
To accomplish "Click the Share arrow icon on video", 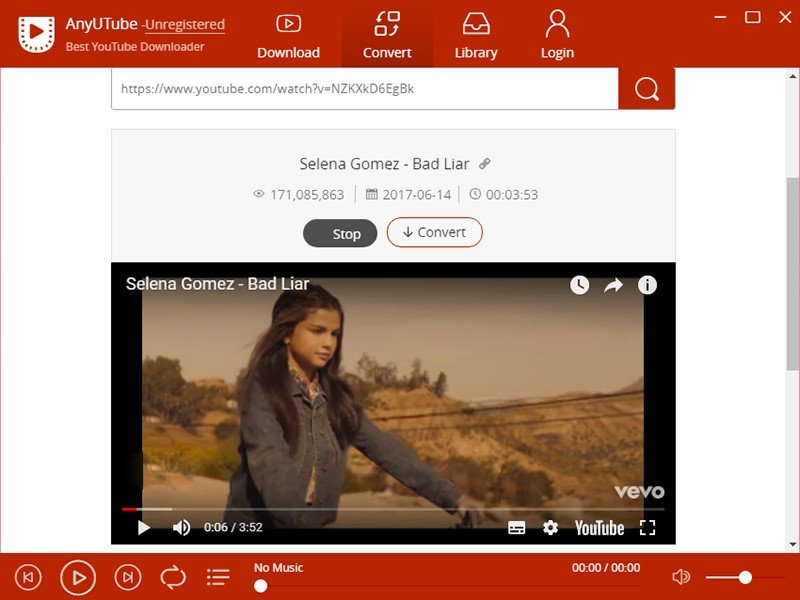I will 613,285.
